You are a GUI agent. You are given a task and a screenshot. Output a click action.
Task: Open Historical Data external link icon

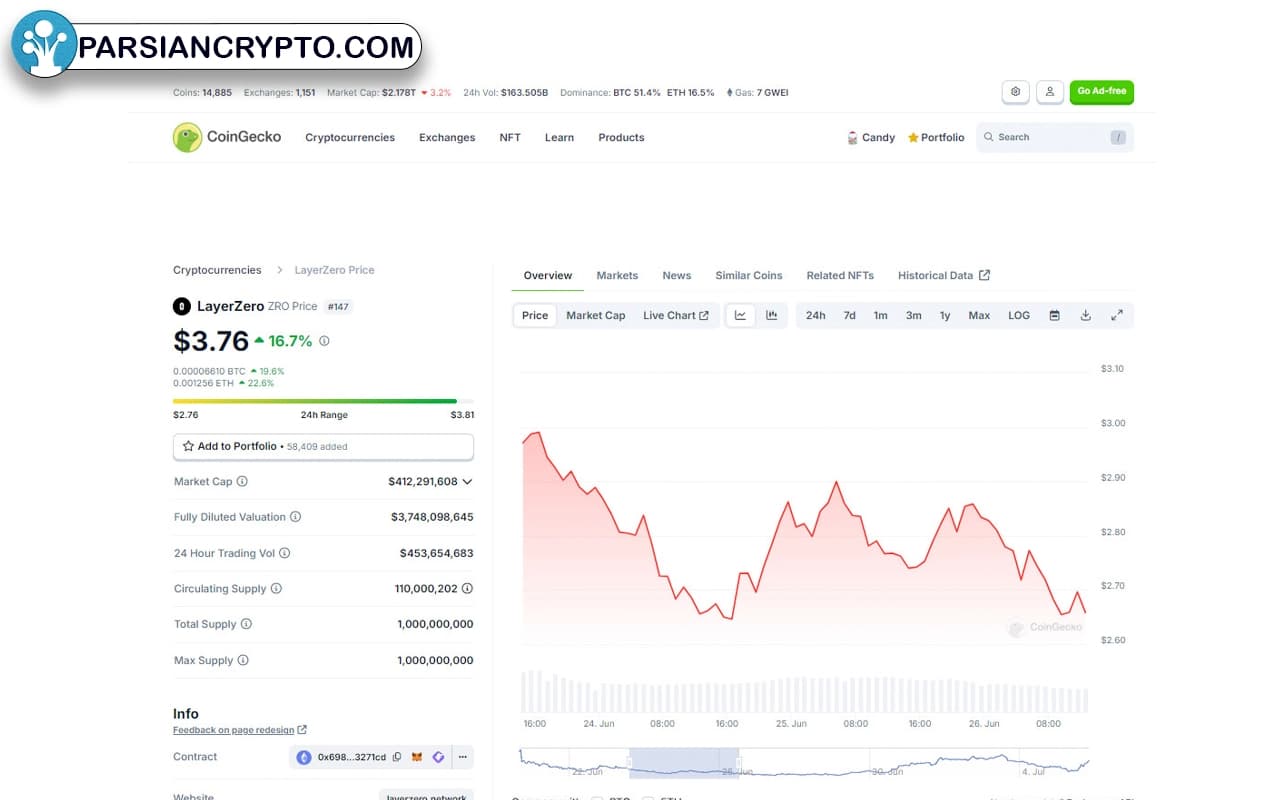pos(984,275)
